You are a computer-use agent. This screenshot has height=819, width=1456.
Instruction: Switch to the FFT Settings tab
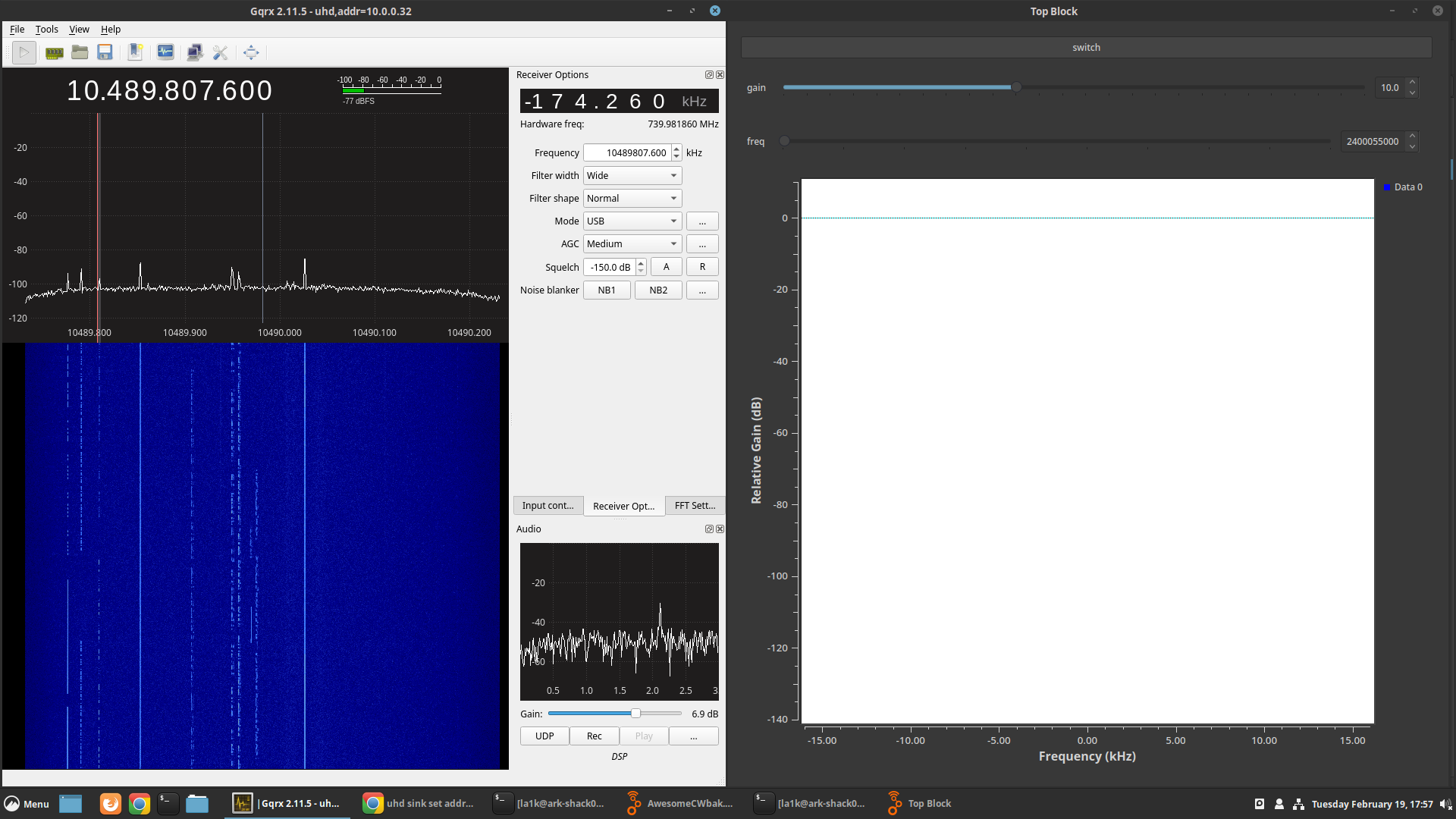[x=694, y=506]
